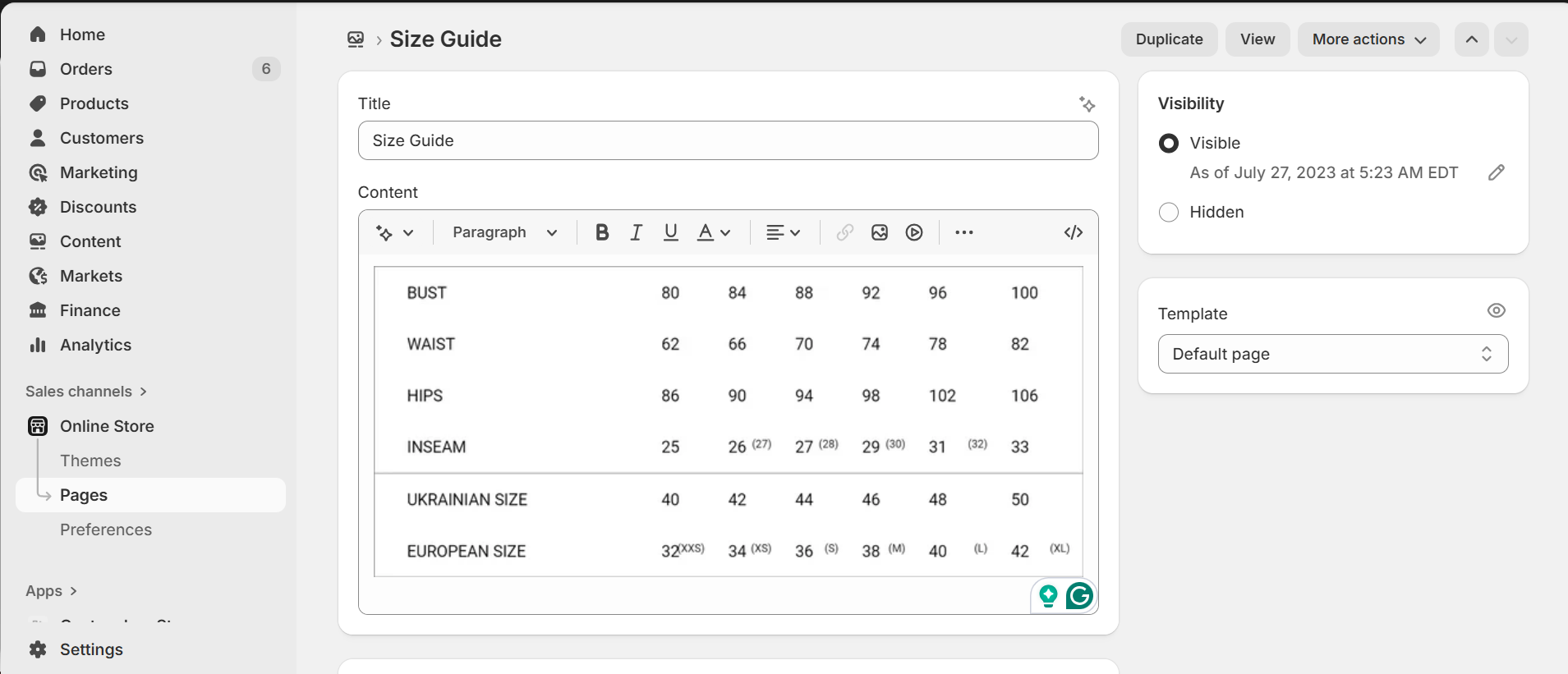The image size is (1568, 674).
Task: Preview template with the eye icon
Action: (1496, 310)
